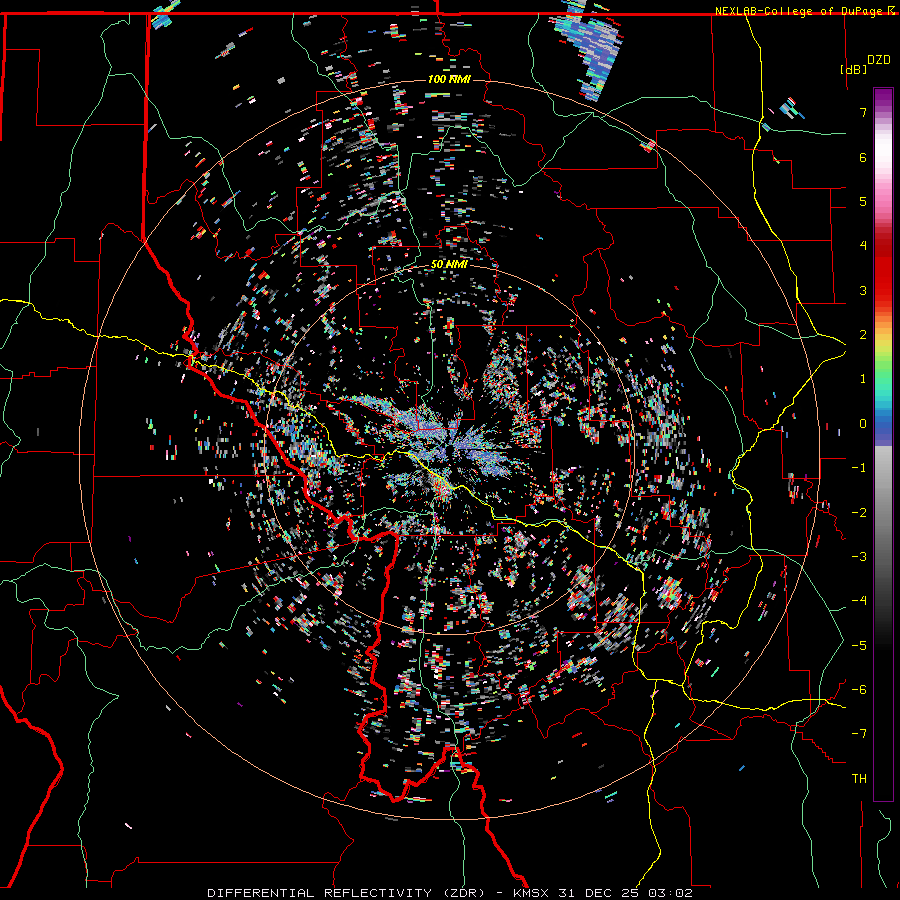Click the 3 value label on the color scale
This screenshot has height=900, width=900.
[863, 290]
